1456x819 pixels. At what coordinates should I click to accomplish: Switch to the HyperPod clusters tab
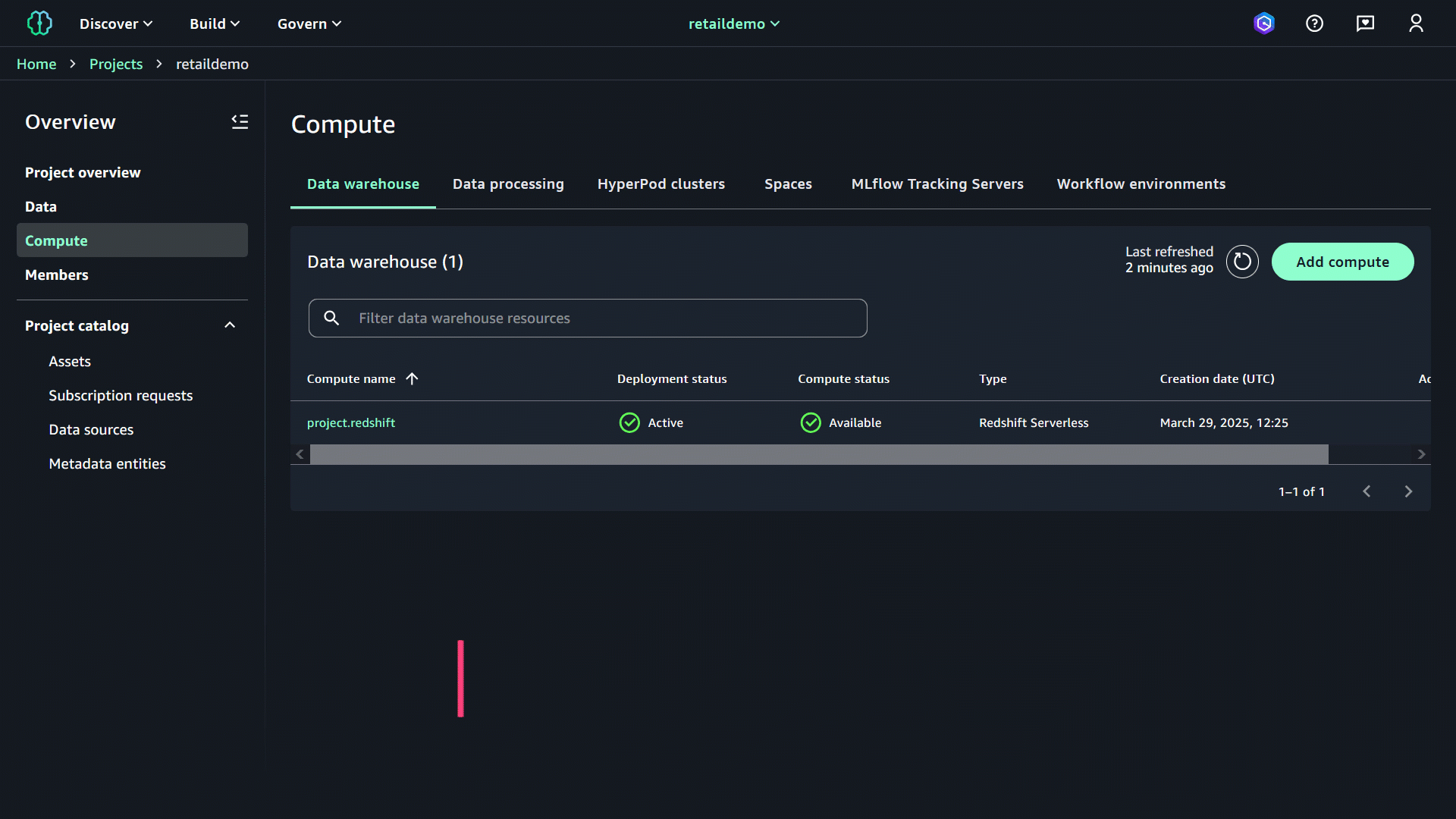tap(661, 184)
